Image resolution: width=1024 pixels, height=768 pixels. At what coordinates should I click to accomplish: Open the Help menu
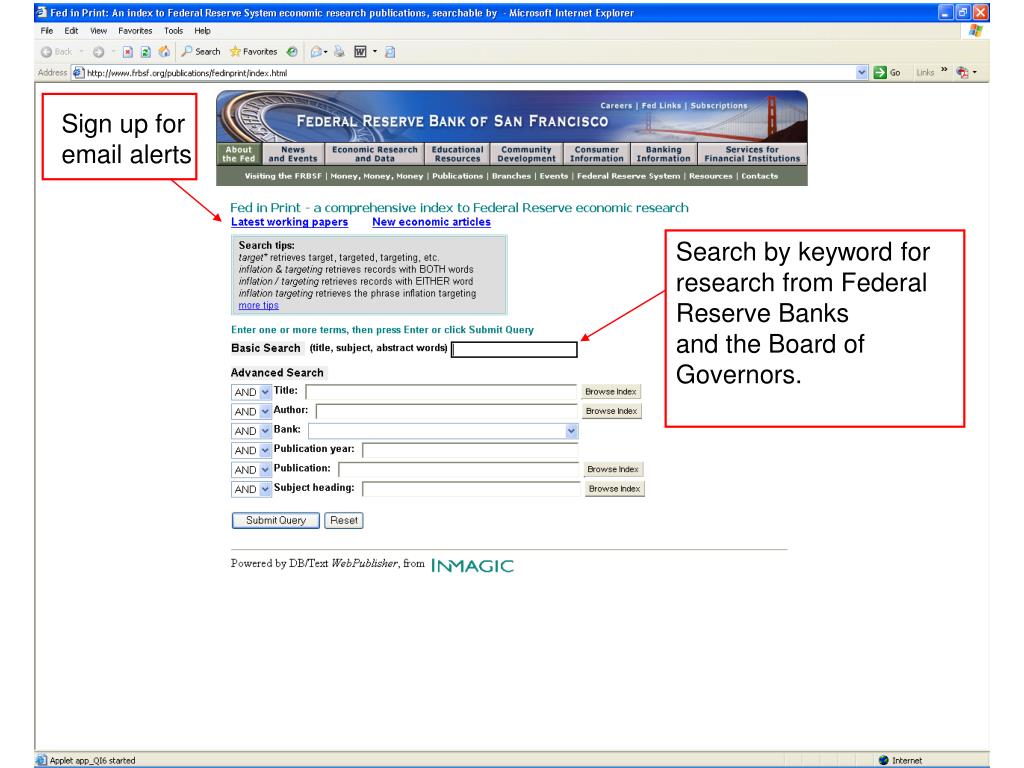(x=202, y=31)
